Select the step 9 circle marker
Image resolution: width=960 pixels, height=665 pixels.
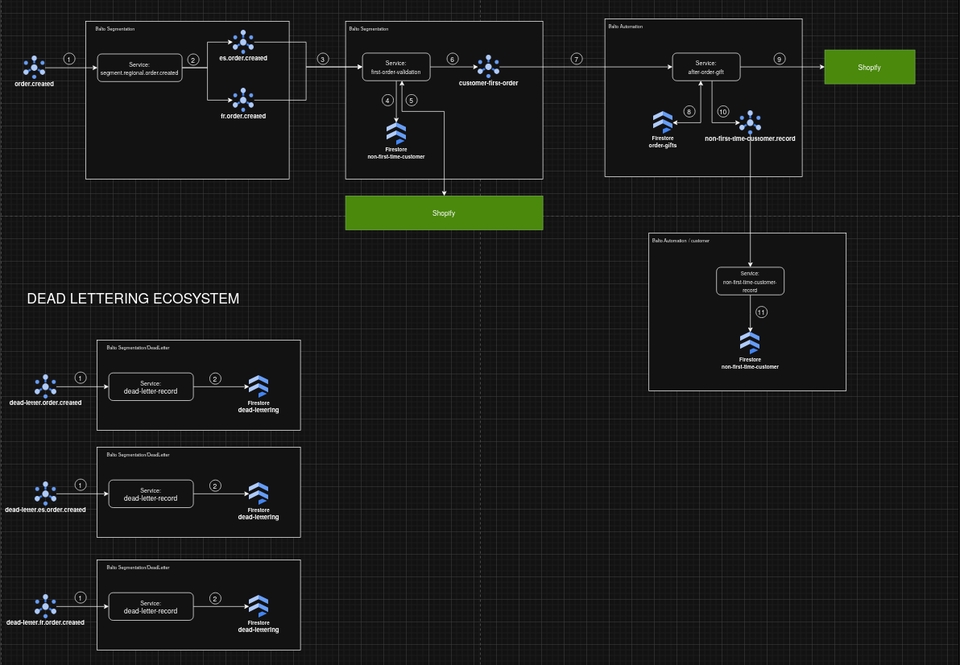[779, 59]
